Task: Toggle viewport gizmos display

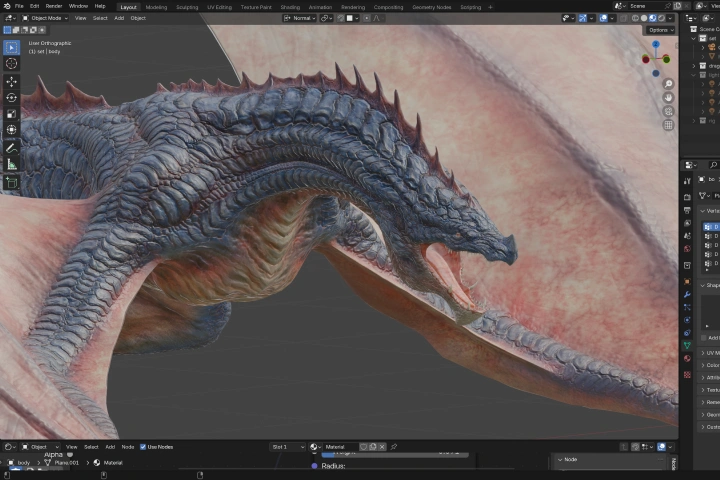Action: pyautogui.click(x=583, y=18)
